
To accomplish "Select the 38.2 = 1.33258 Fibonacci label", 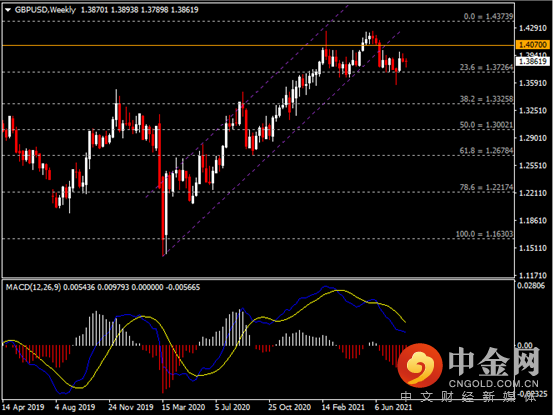I will [x=486, y=99].
